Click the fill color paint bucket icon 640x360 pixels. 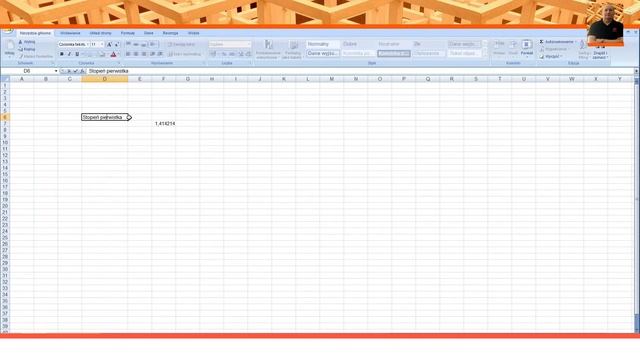coord(102,54)
